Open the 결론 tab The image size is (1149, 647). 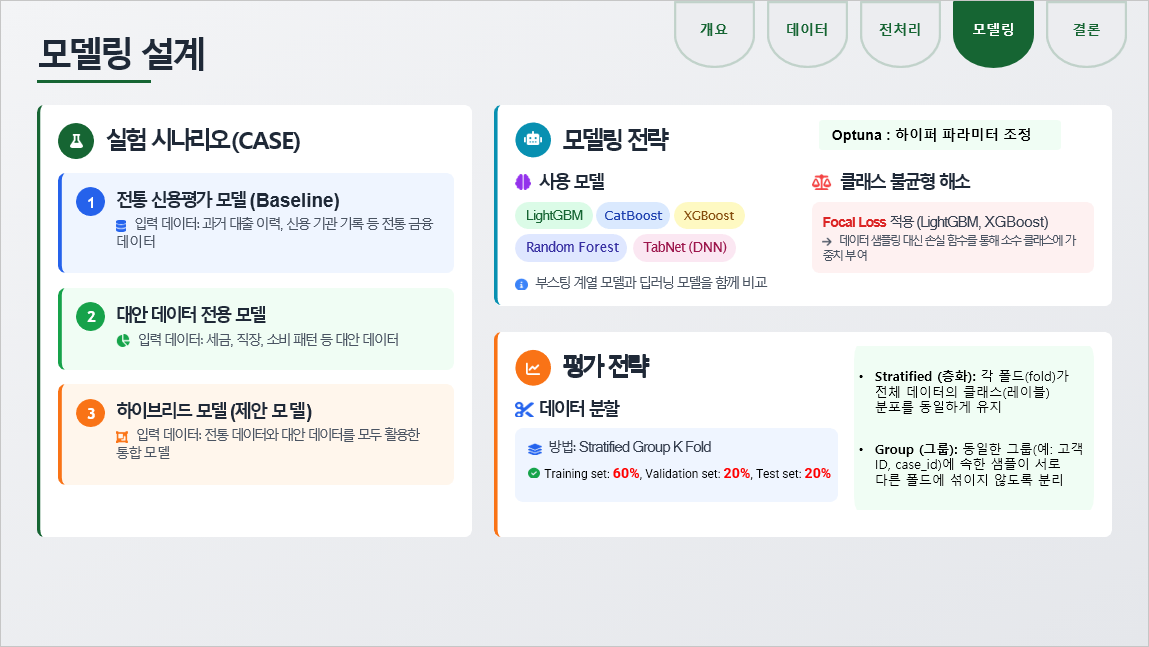click(1086, 30)
